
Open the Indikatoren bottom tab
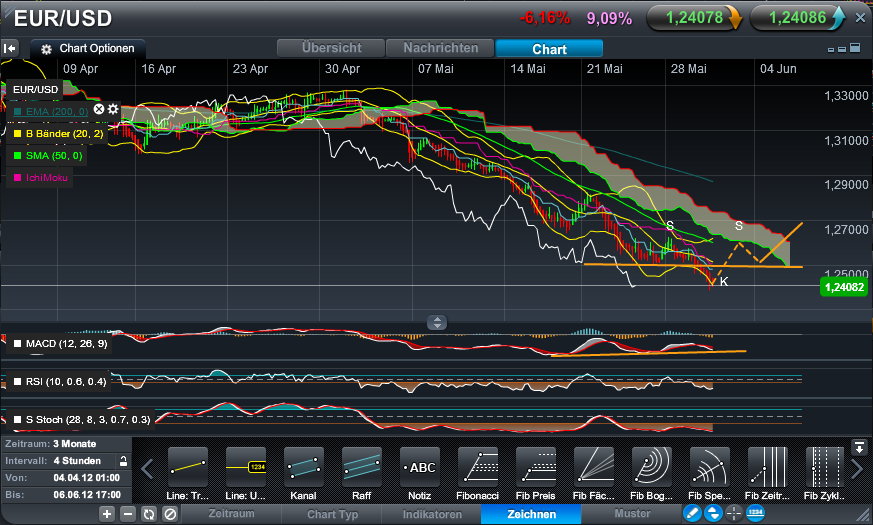[432, 514]
